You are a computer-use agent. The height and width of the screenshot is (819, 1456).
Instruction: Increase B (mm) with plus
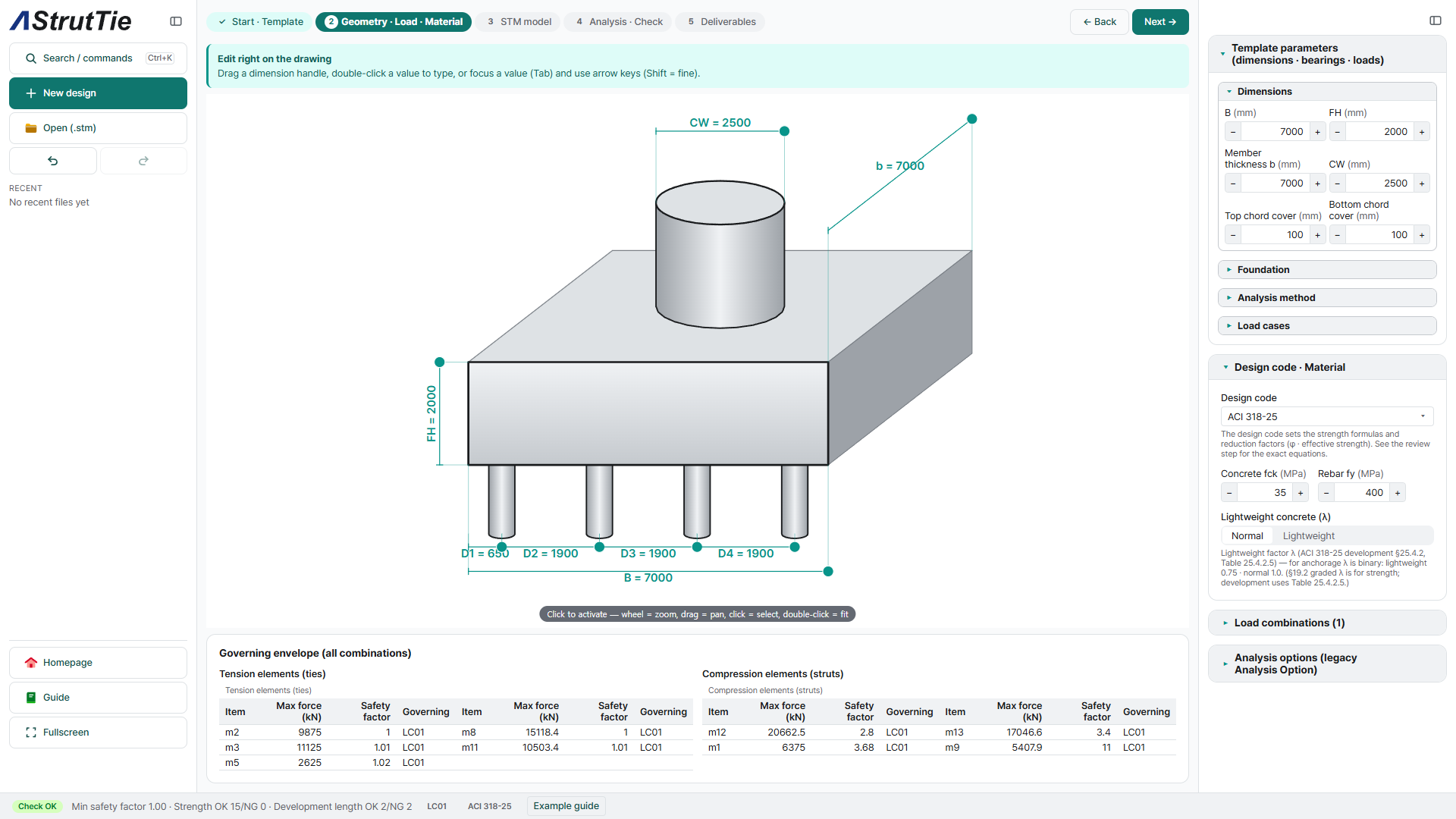click(1318, 132)
